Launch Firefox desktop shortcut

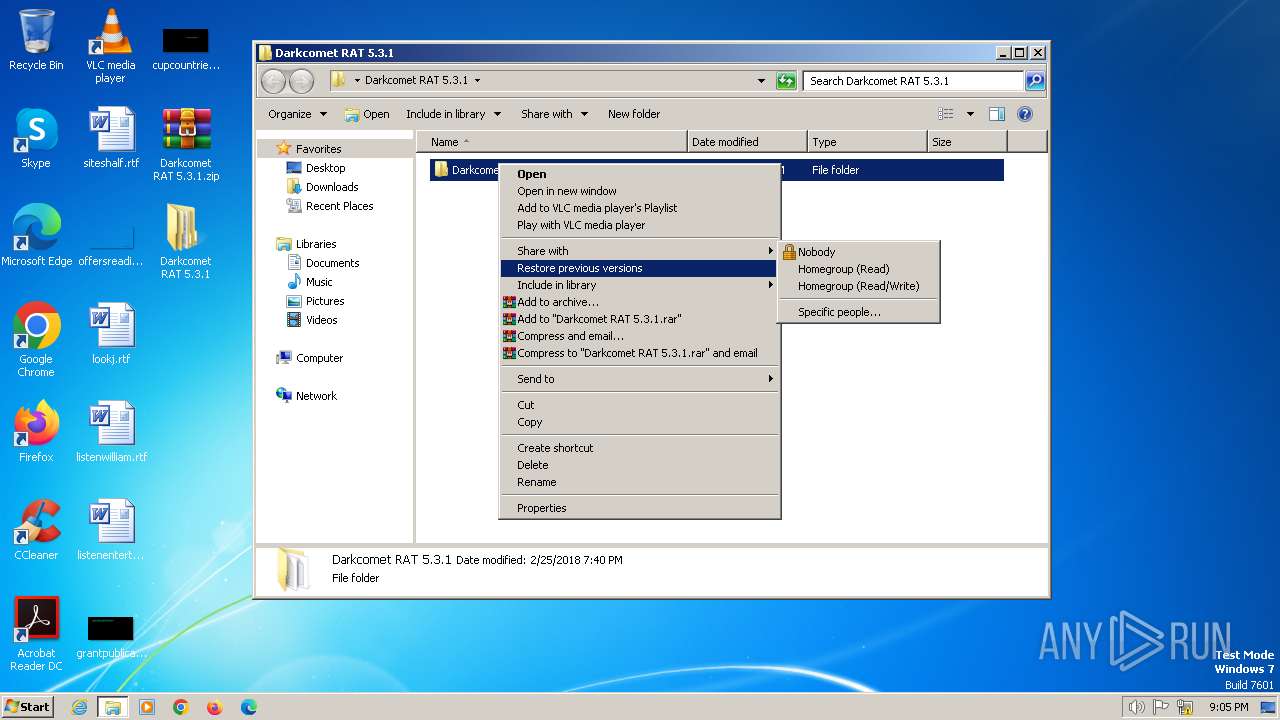(36, 432)
